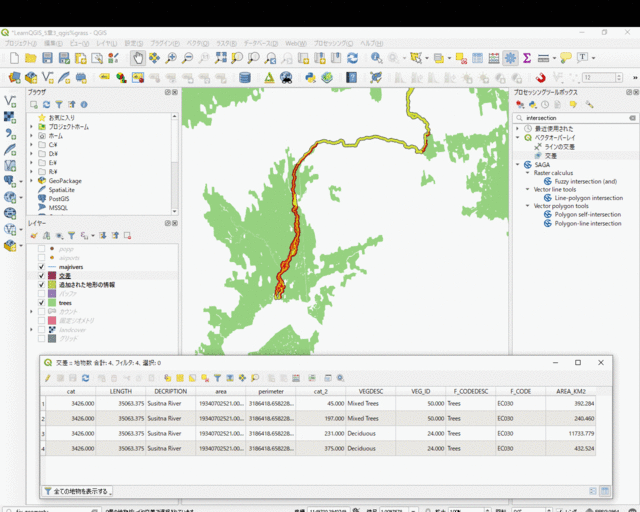Viewport: 640px width, 512px height.
Task: Click the Zoom Out magnifier icon
Action: point(187,58)
